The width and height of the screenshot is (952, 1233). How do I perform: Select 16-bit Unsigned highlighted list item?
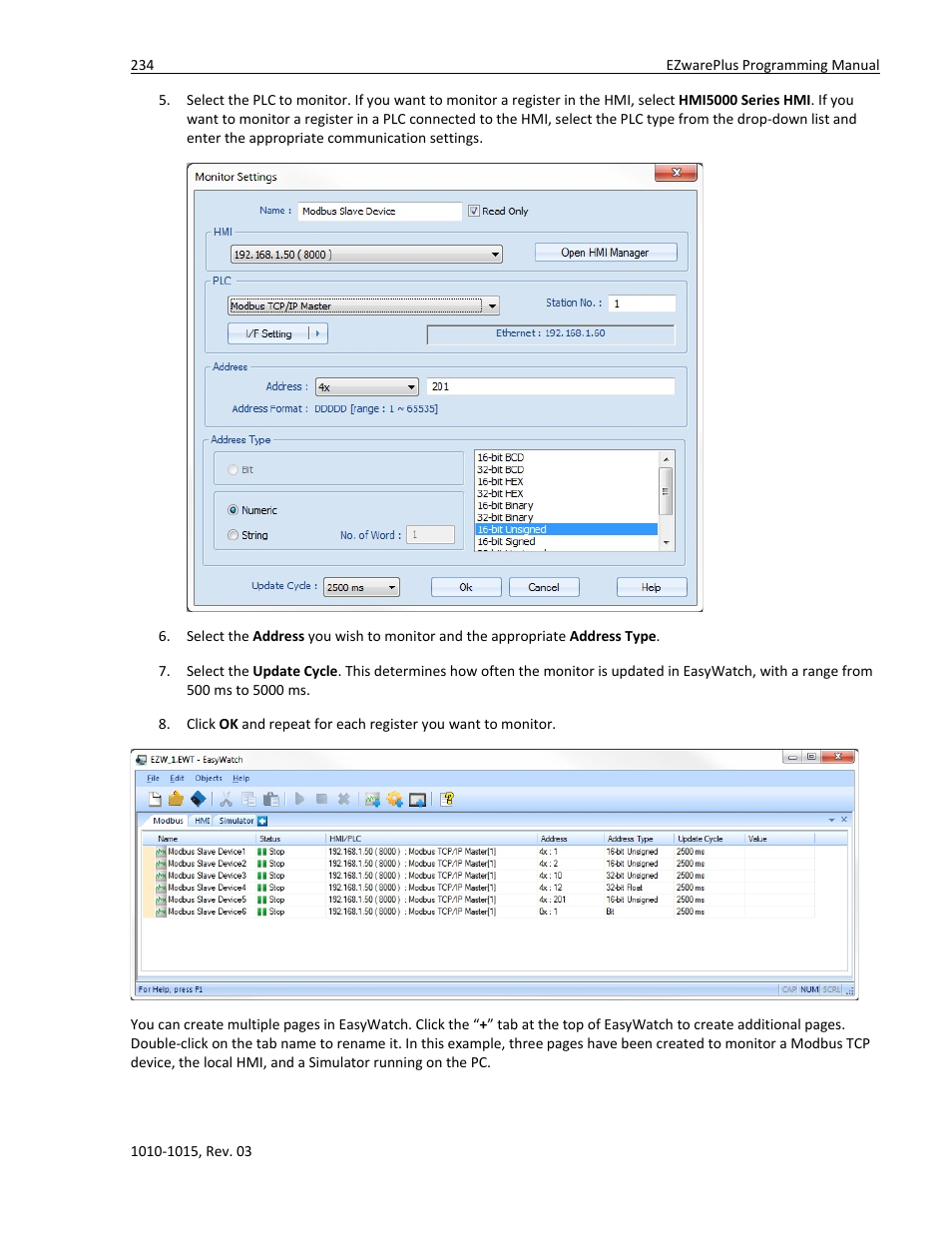click(566, 529)
